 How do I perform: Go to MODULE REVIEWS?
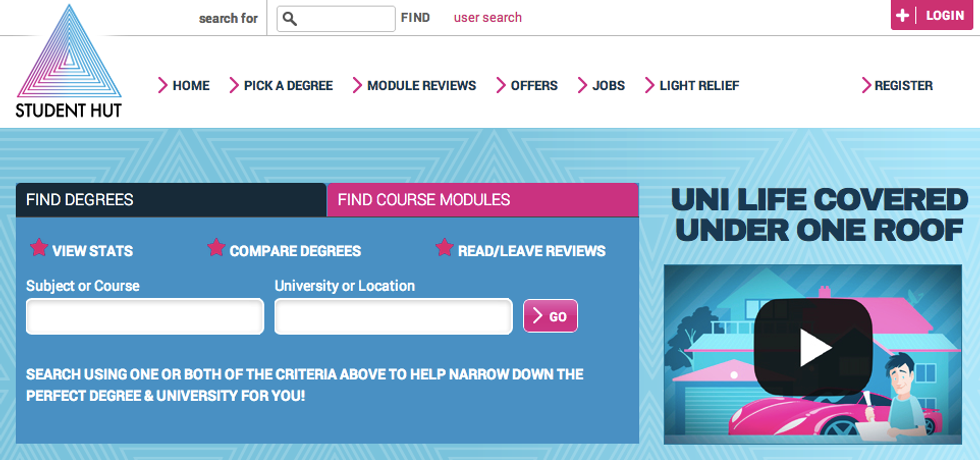click(421, 86)
